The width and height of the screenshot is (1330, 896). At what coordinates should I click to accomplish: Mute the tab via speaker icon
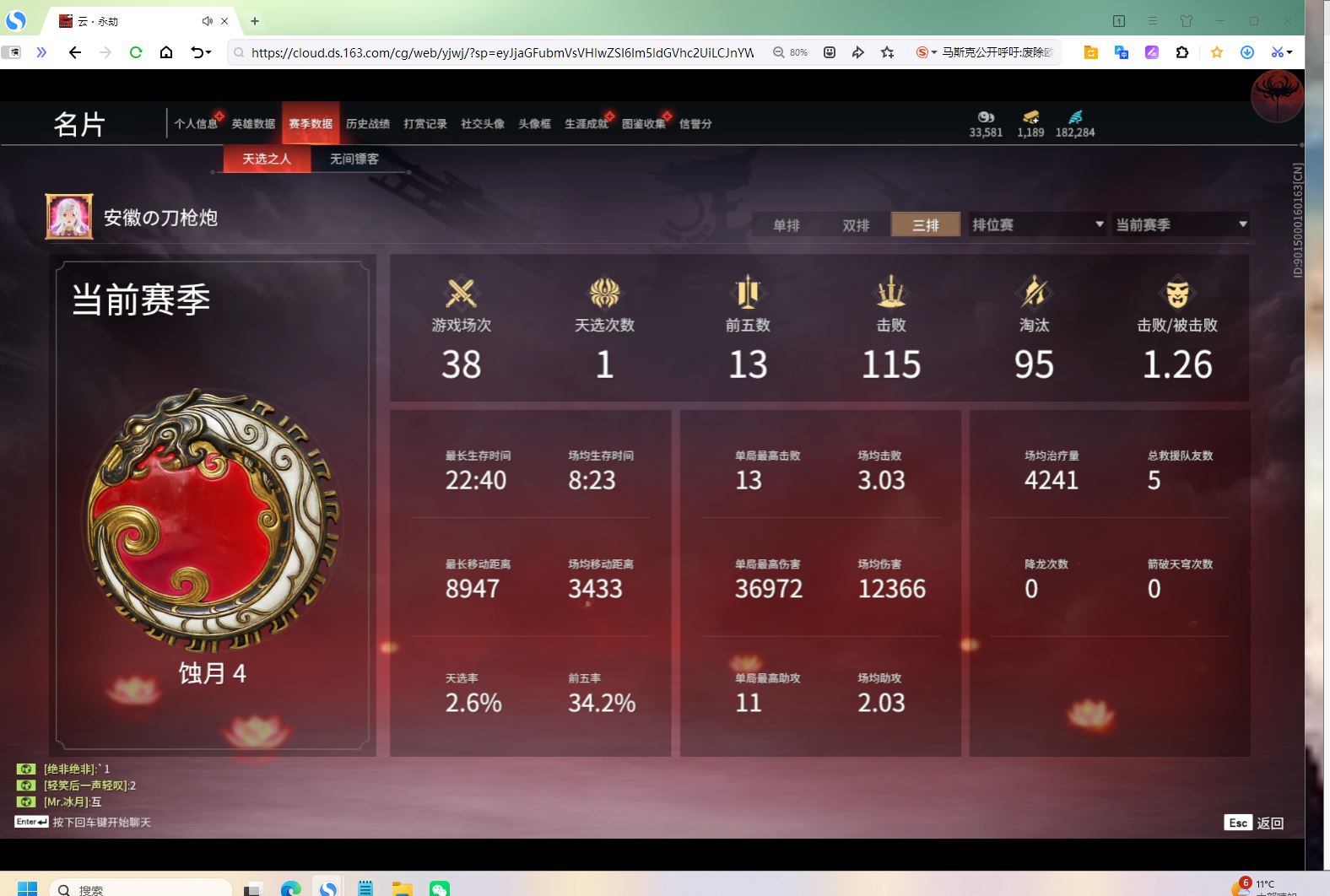[207, 21]
